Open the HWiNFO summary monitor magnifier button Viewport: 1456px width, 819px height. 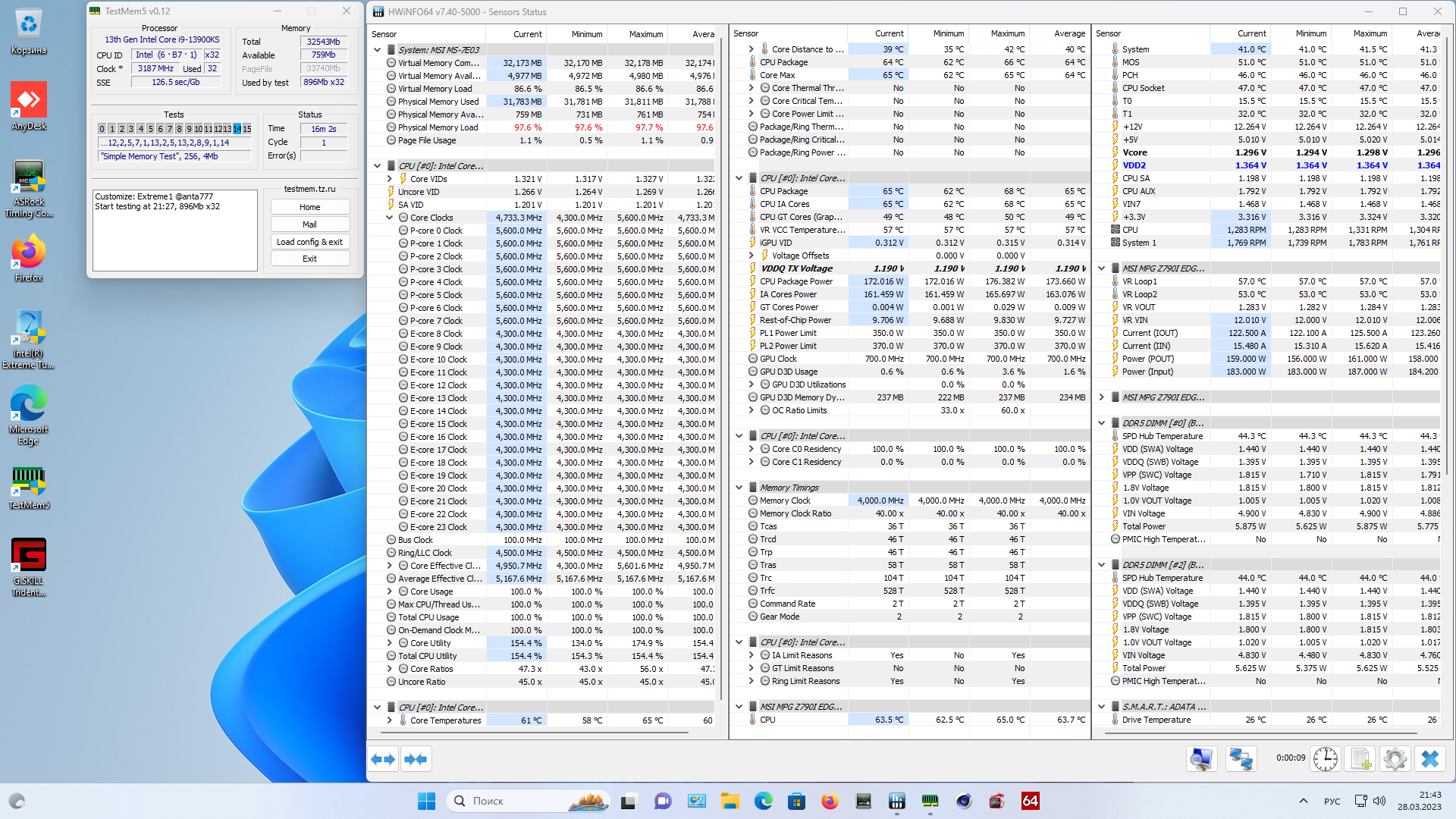[x=1201, y=759]
